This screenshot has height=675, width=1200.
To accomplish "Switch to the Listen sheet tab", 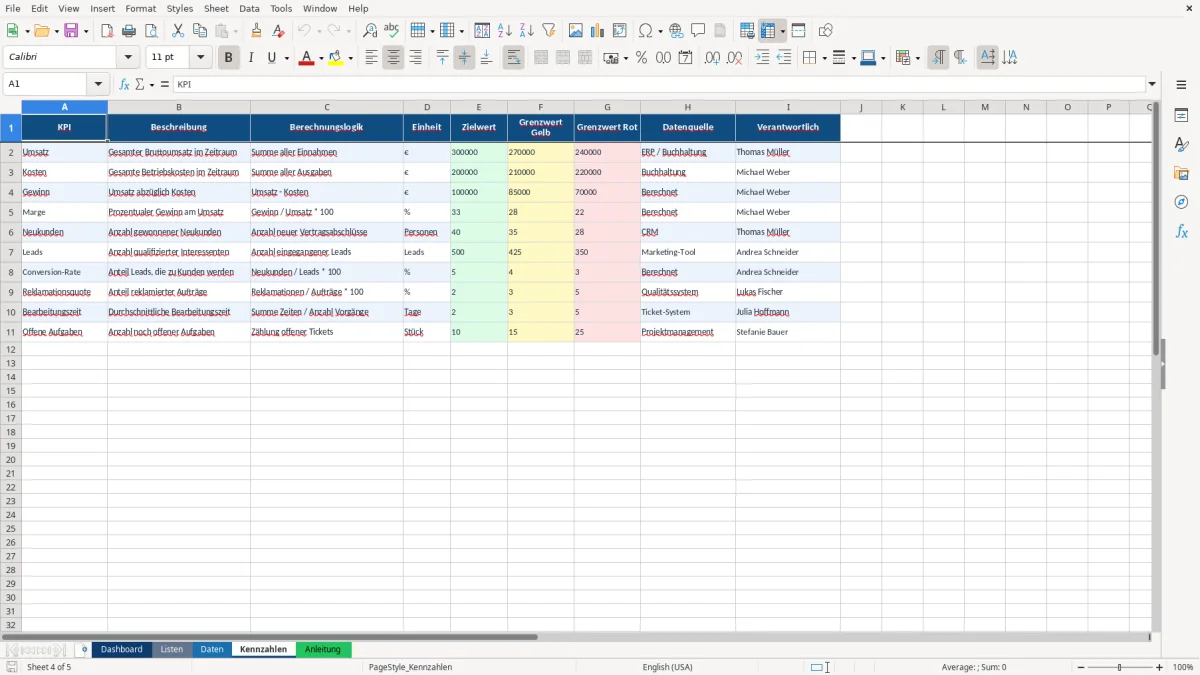I will point(172,649).
